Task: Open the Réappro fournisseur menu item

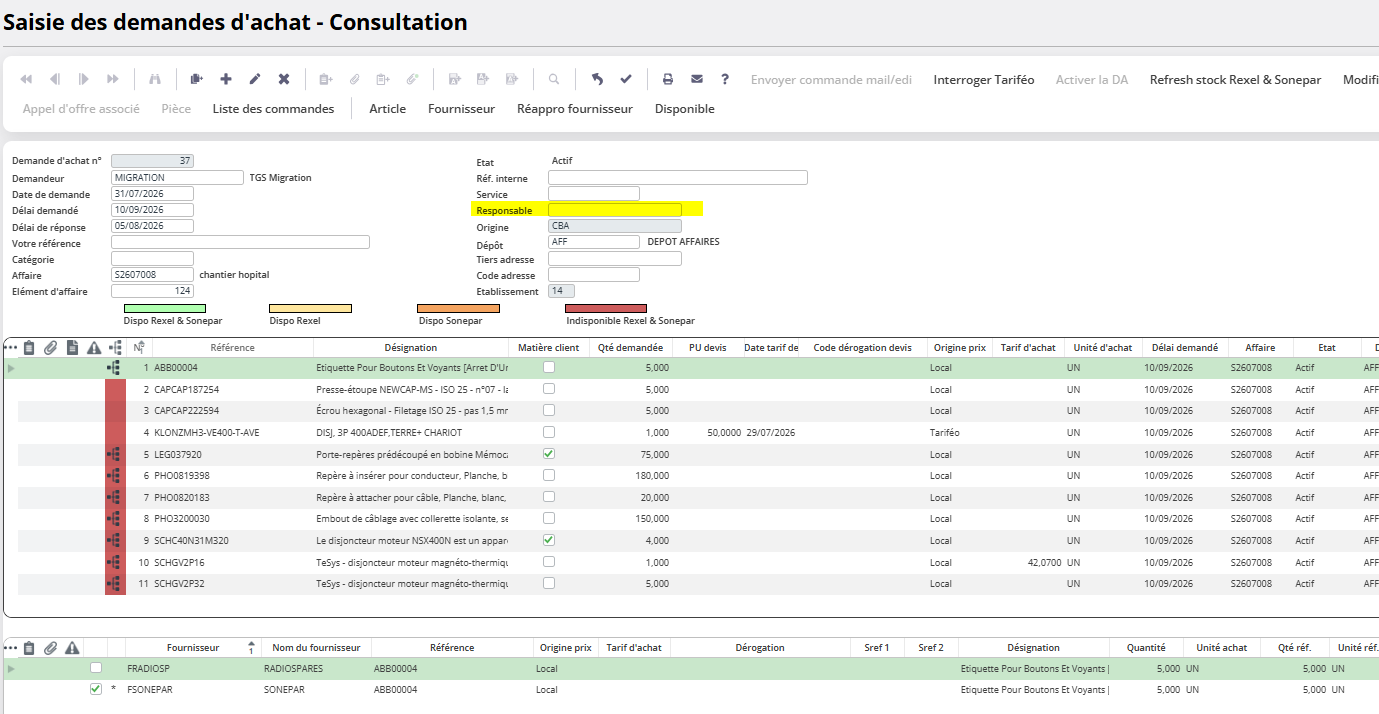Action: [575, 108]
